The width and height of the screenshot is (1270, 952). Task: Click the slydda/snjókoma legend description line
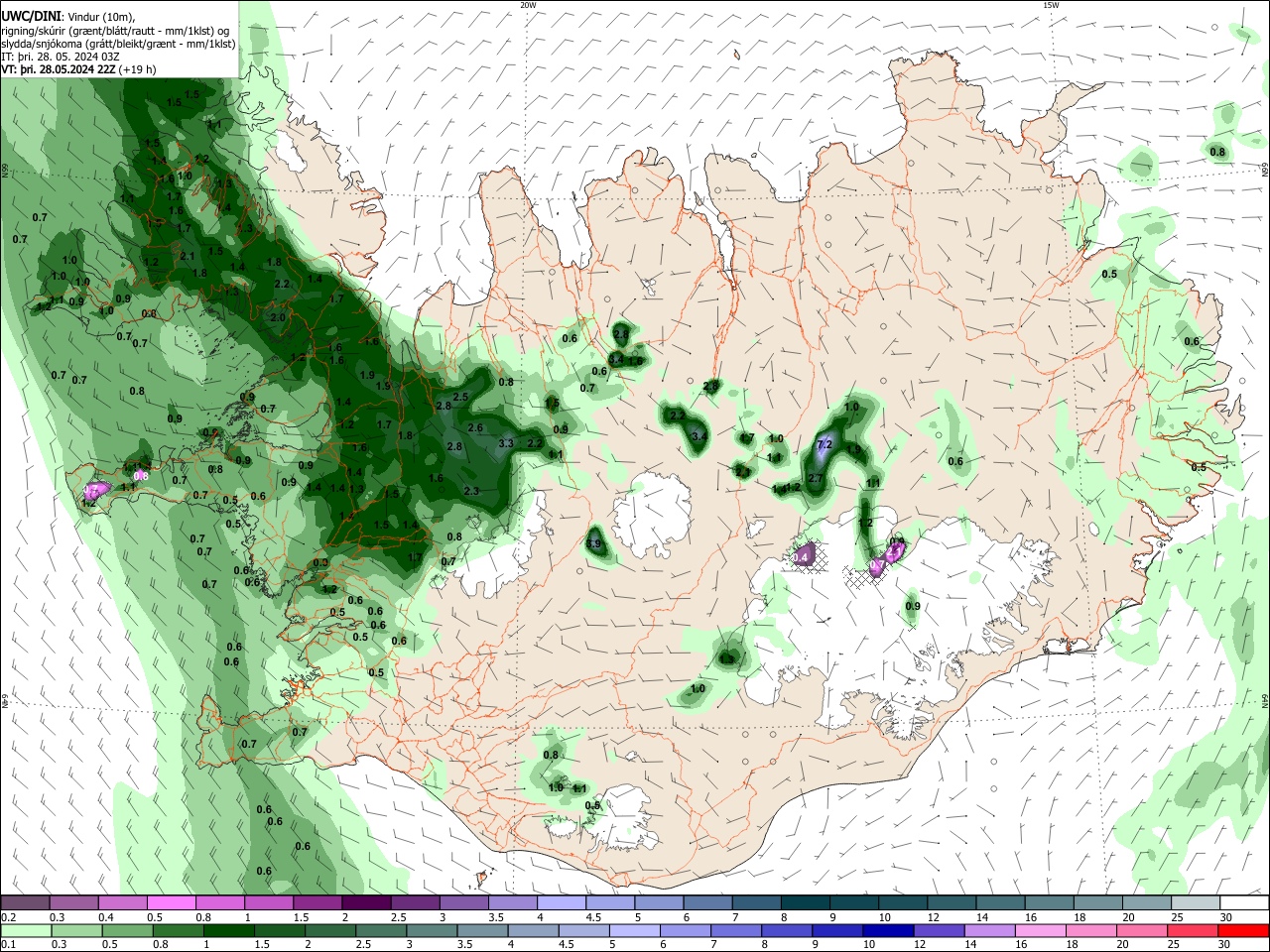tap(118, 44)
